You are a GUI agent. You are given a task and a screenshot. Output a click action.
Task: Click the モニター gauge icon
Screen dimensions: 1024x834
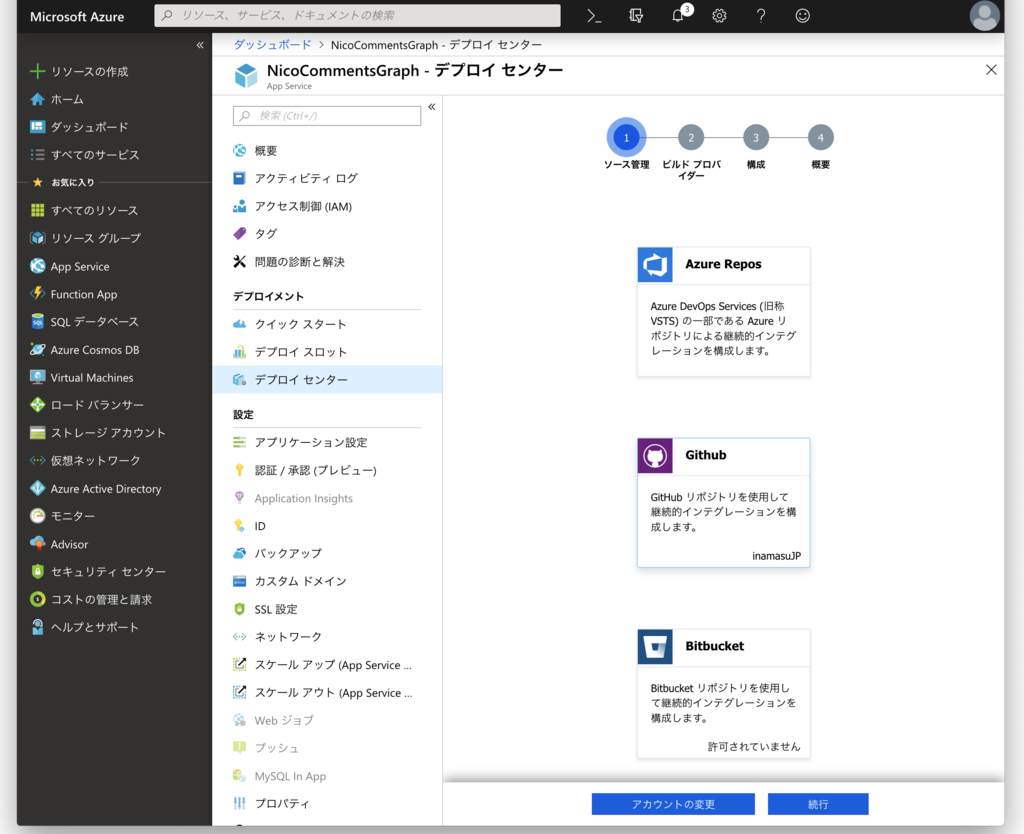tap(38, 516)
